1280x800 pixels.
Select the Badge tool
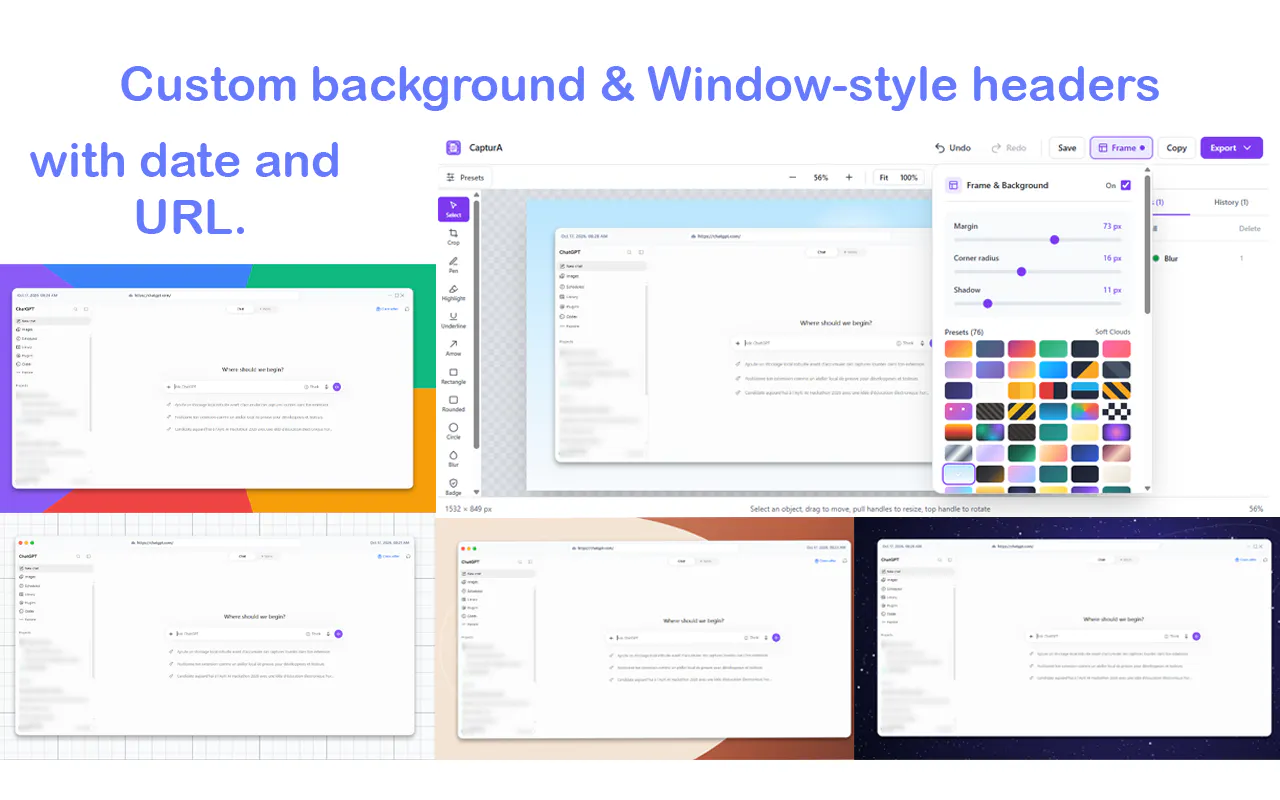[x=453, y=487]
